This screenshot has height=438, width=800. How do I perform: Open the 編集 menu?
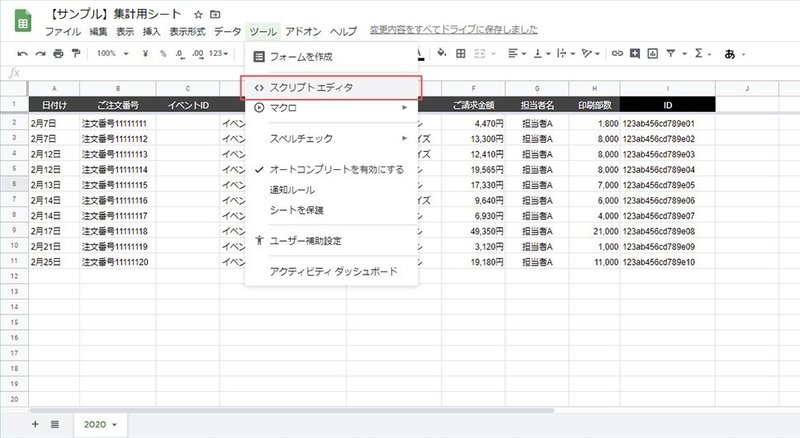98,32
